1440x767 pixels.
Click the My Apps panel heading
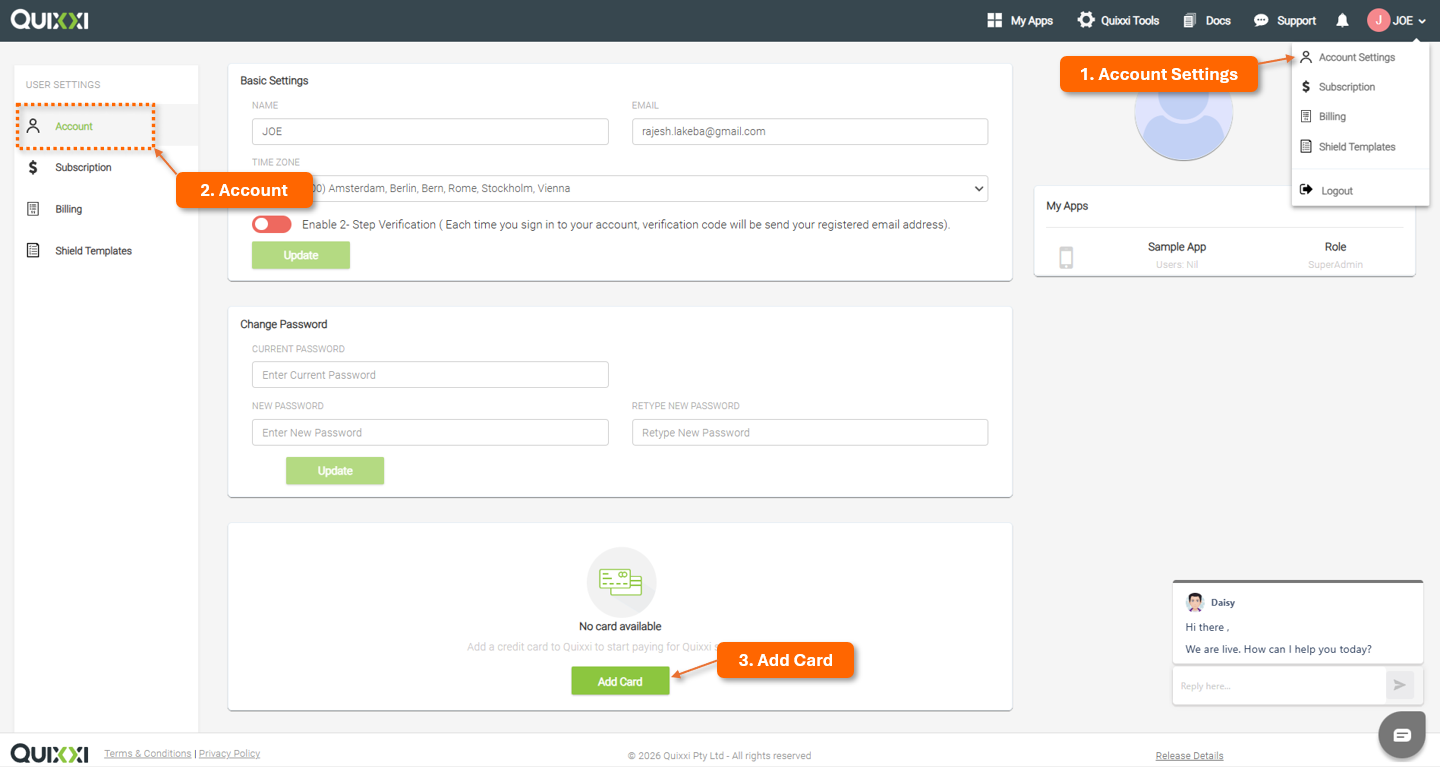point(1067,206)
